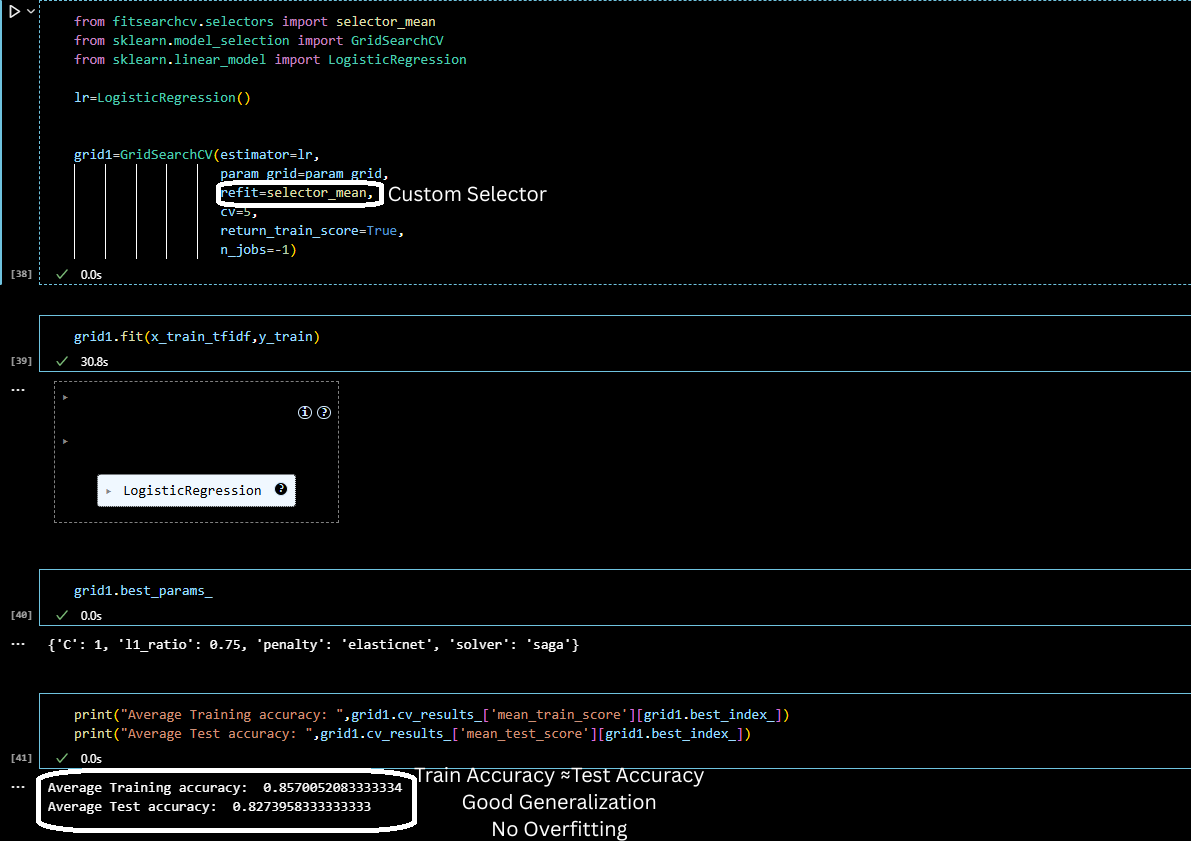Expand the middle arrow above LogisticRegression box
The height and width of the screenshot is (841, 1191).
coord(65,441)
